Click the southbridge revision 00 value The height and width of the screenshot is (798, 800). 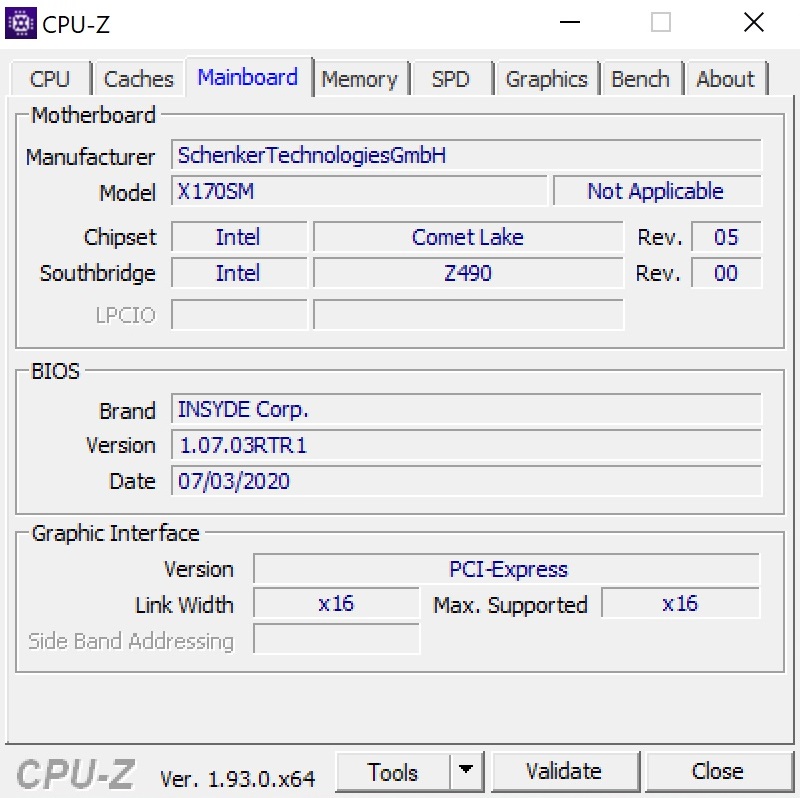(x=726, y=272)
